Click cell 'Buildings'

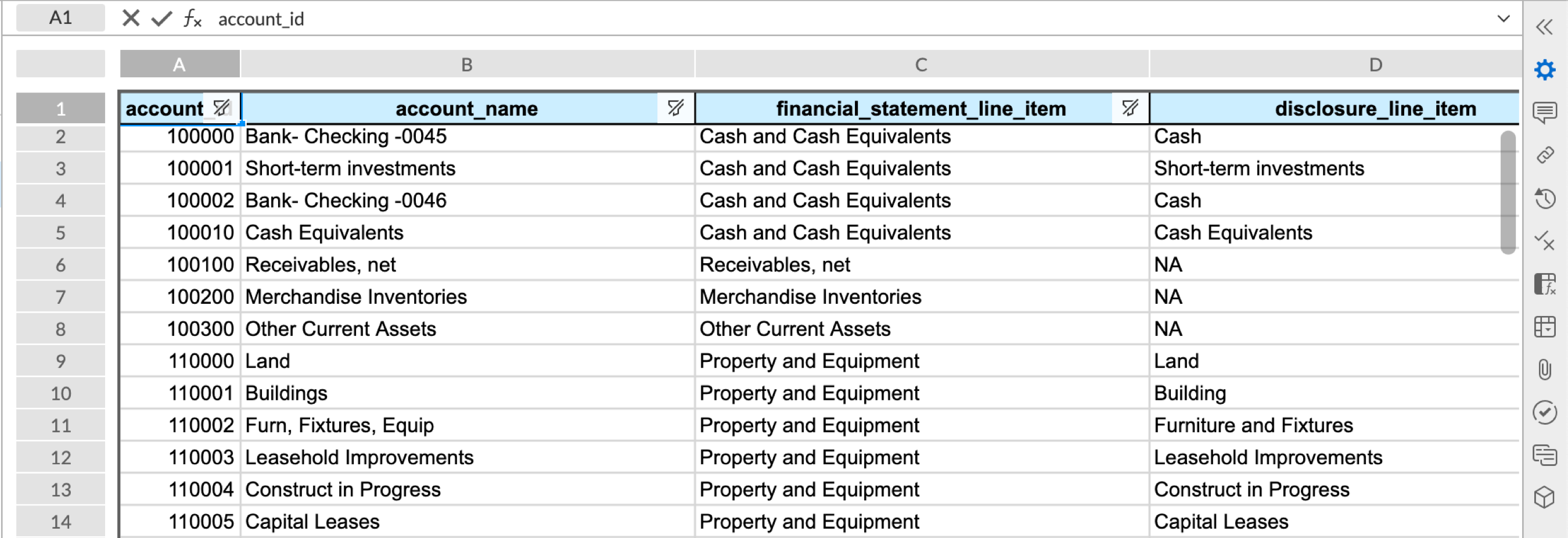[x=467, y=393]
